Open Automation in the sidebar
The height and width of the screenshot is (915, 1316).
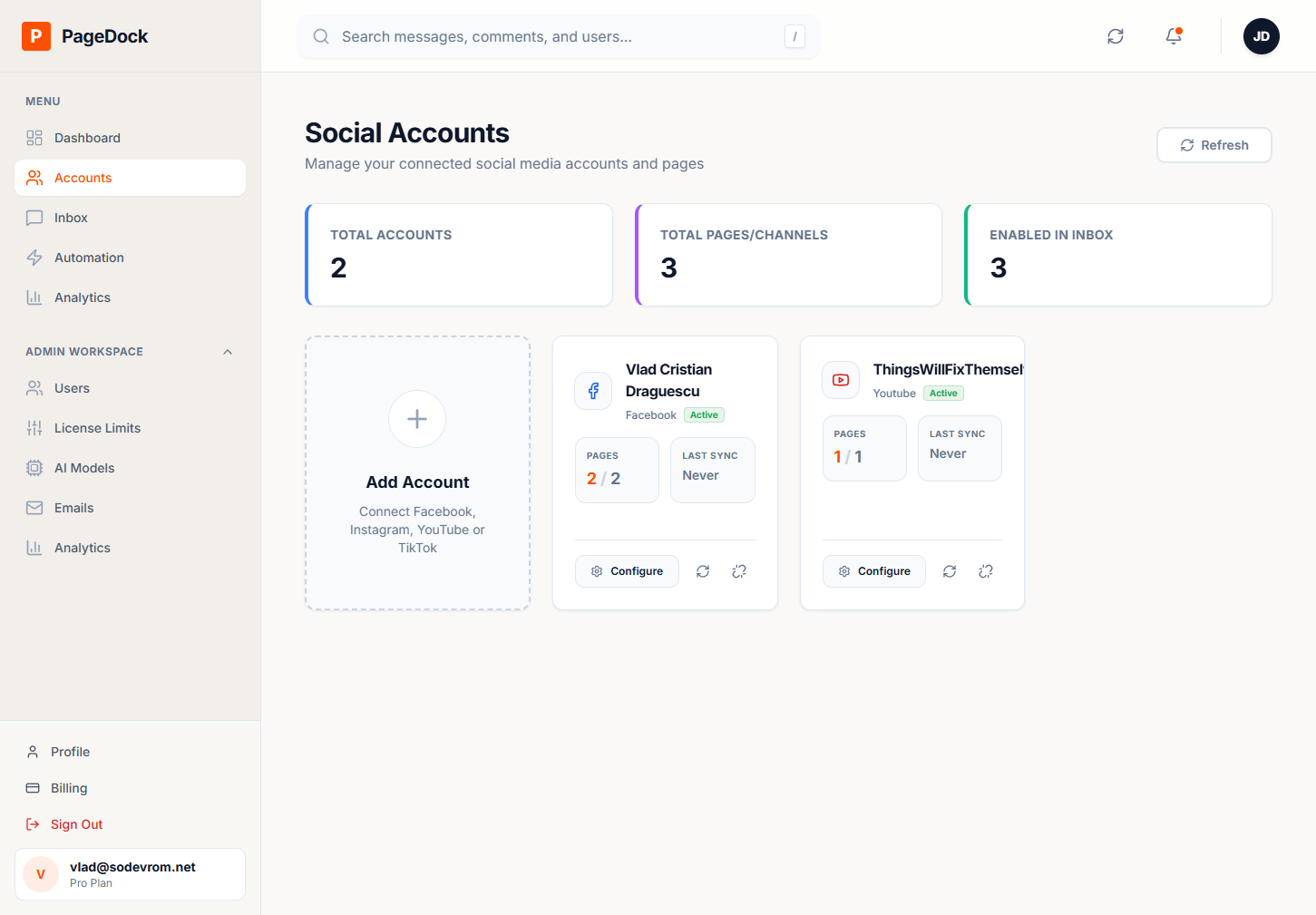point(130,258)
